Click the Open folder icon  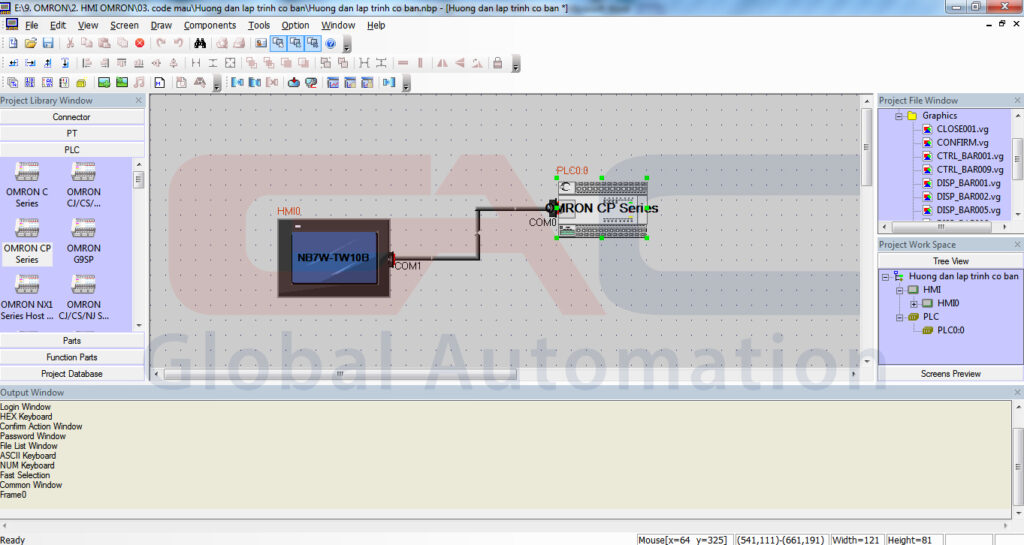coord(31,43)
